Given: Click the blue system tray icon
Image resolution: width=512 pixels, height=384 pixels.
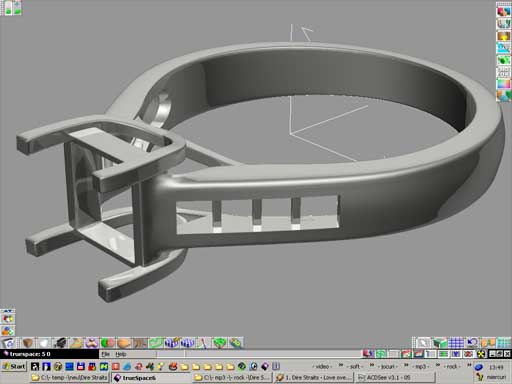Looking at the screenshot, I should [x=479, y=367].
